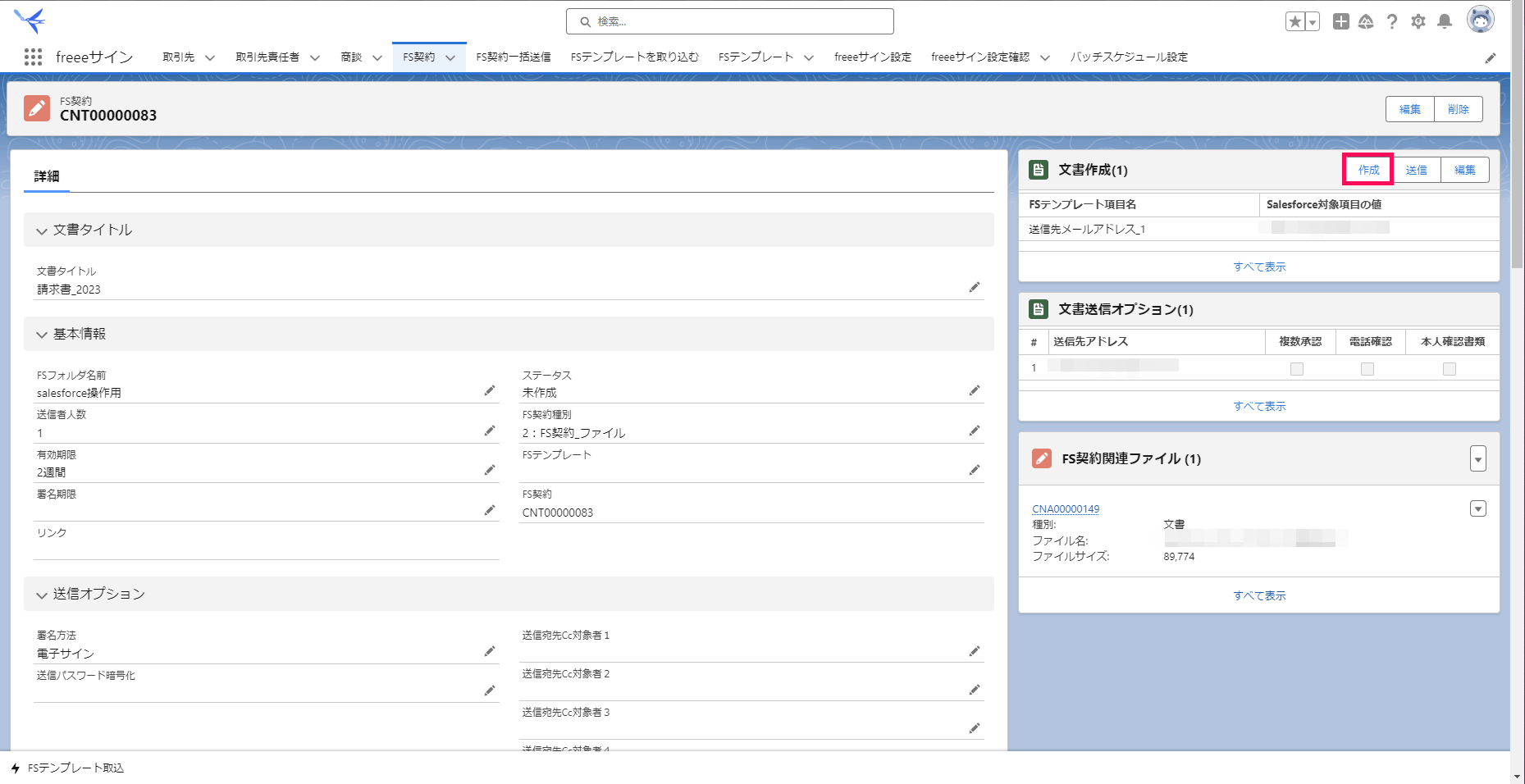This screenshot has height=784, width=1525.
Task: Click the freee bird logo
Action: point(30,21)
